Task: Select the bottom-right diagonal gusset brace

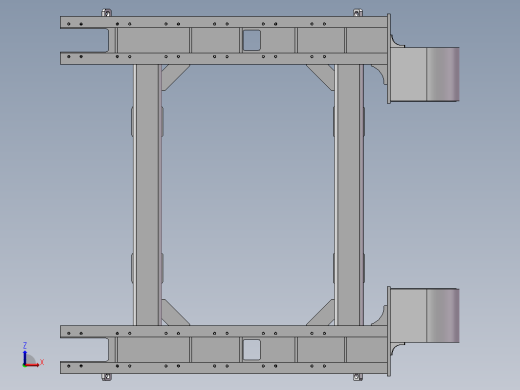Action: pos(320,312)
